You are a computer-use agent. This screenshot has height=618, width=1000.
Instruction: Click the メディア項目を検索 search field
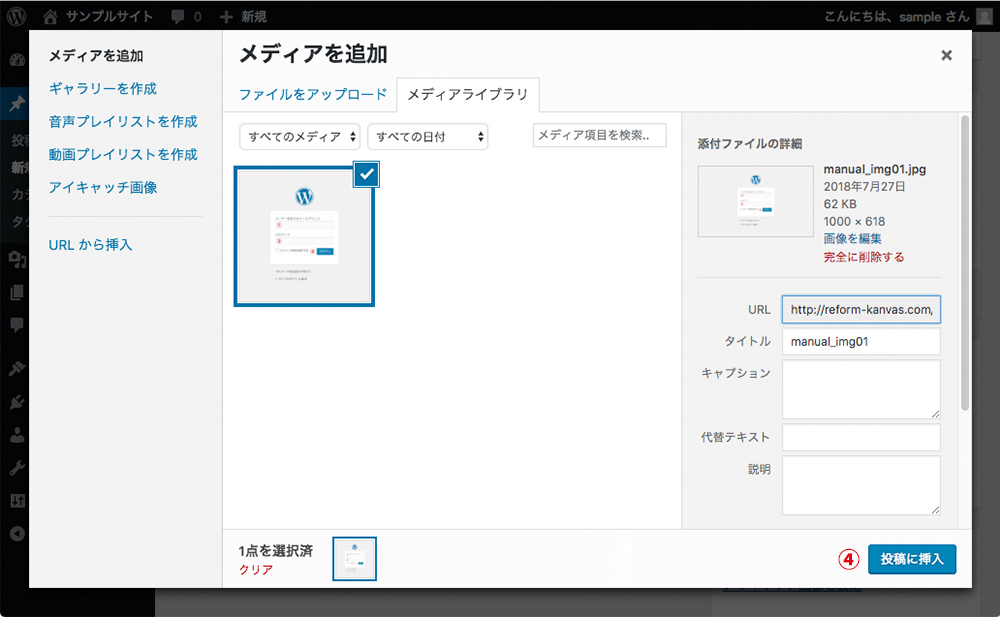pos(601,135)
